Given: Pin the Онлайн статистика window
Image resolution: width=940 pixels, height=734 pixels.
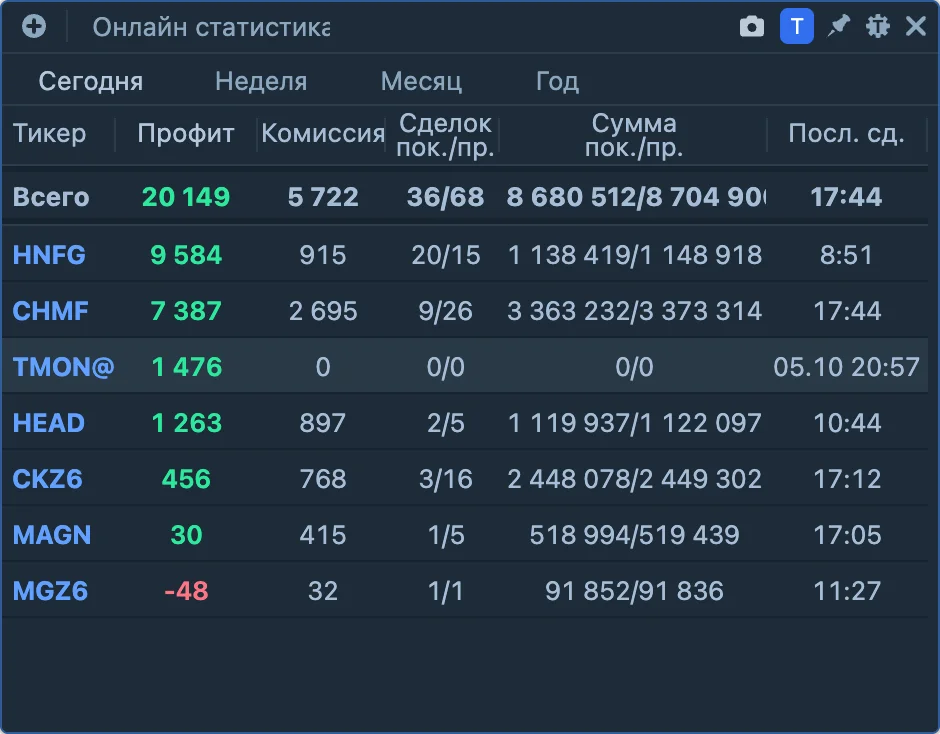Looking at the screenshot, I should (839, 26).
